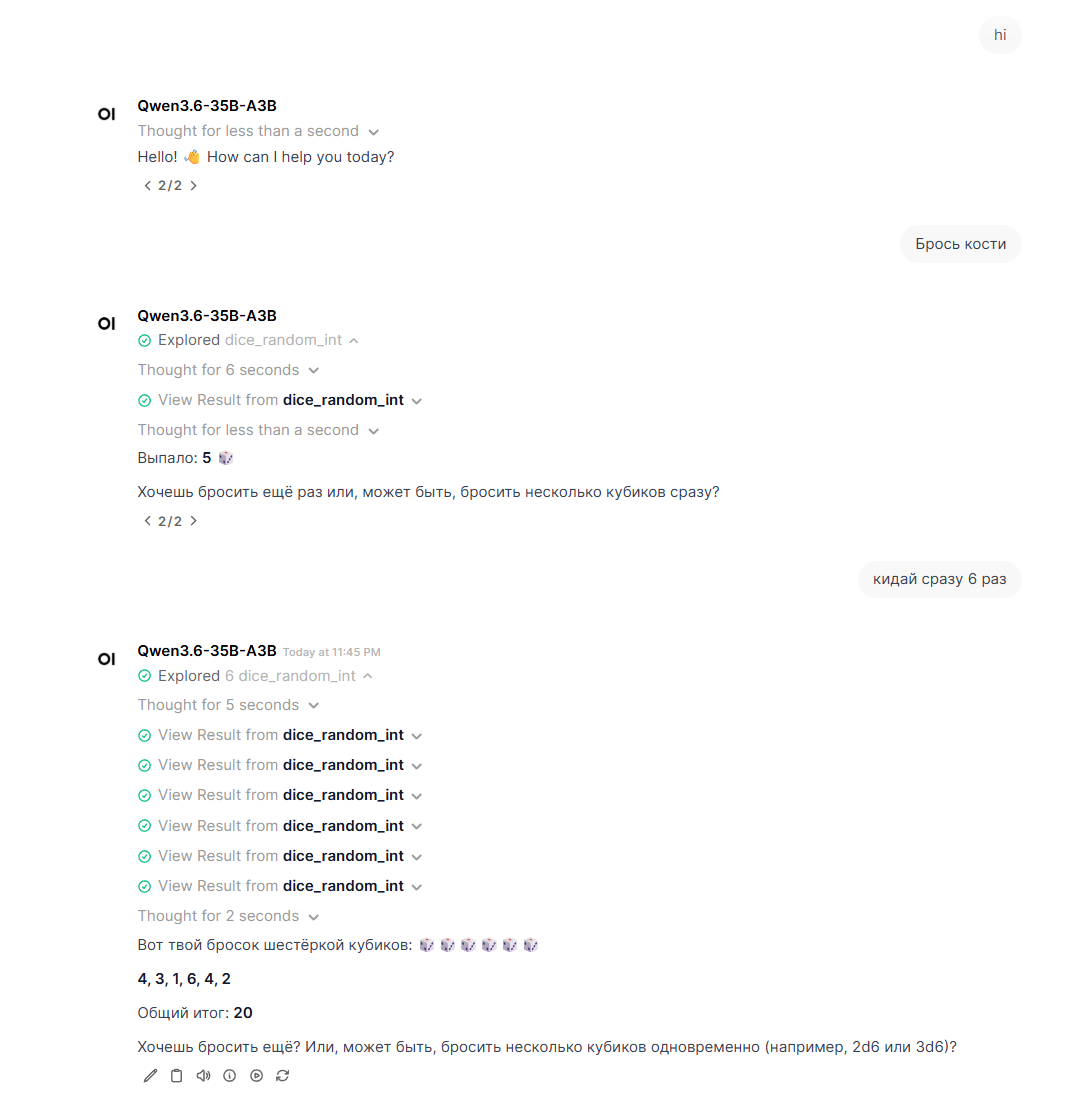Click the read aloud speaker icon
The width and height of the screenshot is (1085, 1119).
click(x=203, y=1075)
